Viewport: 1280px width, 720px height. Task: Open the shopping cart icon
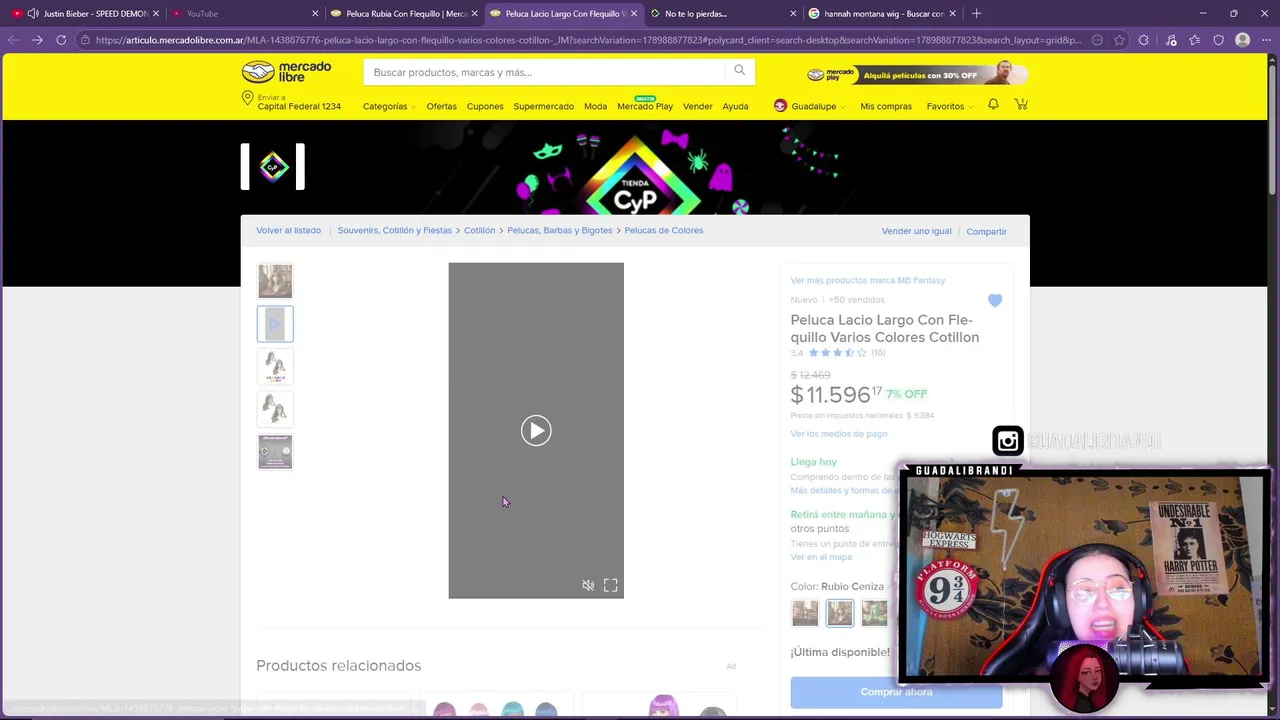(x=1021, y=104)
